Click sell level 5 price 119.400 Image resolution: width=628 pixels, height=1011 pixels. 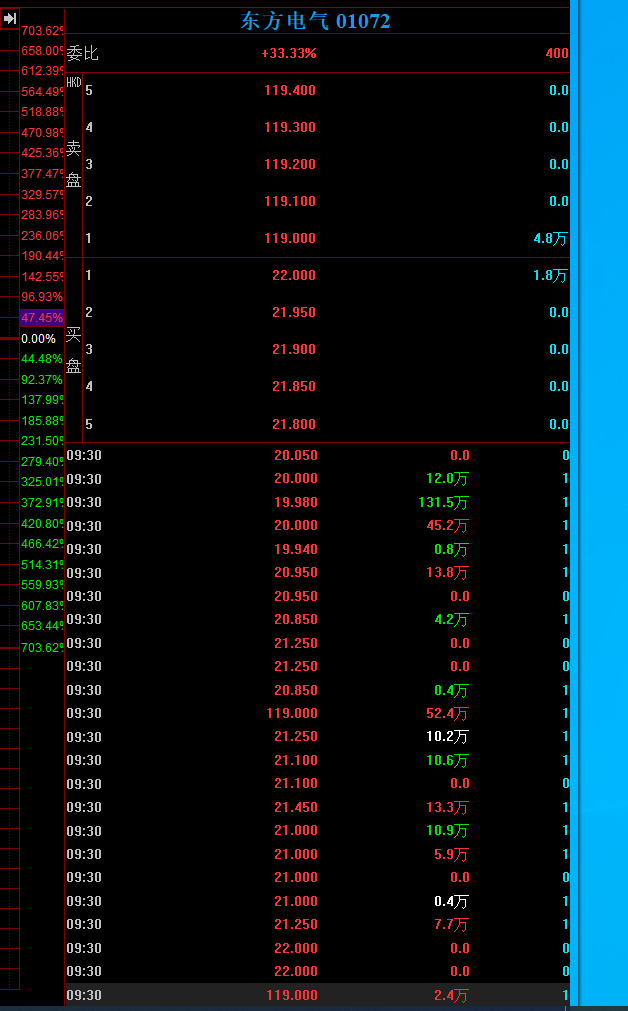290,90
